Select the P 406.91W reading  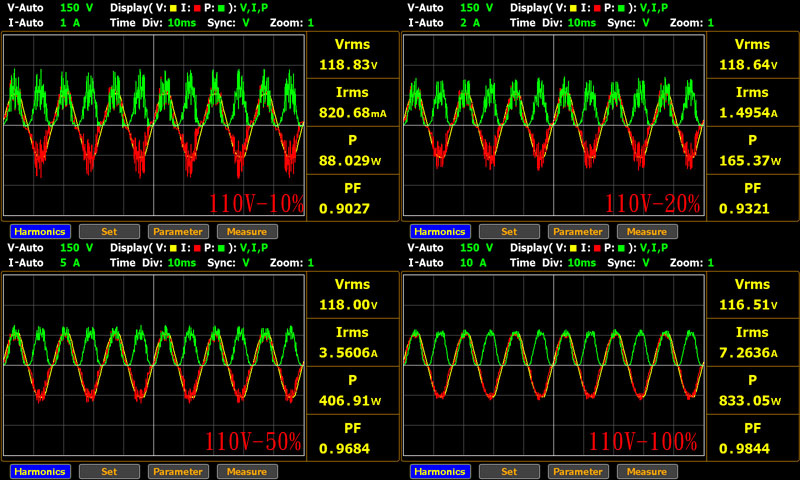(353, 390)
